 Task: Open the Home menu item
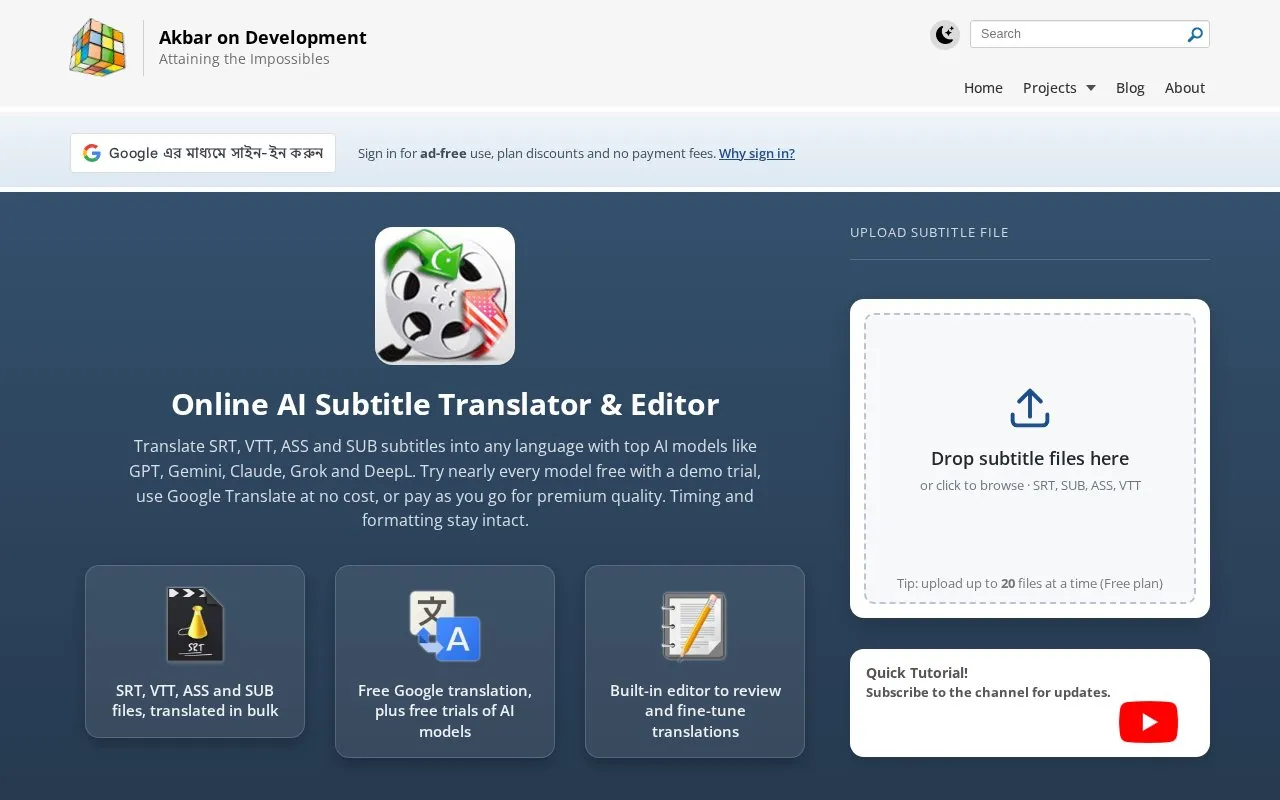983,88
